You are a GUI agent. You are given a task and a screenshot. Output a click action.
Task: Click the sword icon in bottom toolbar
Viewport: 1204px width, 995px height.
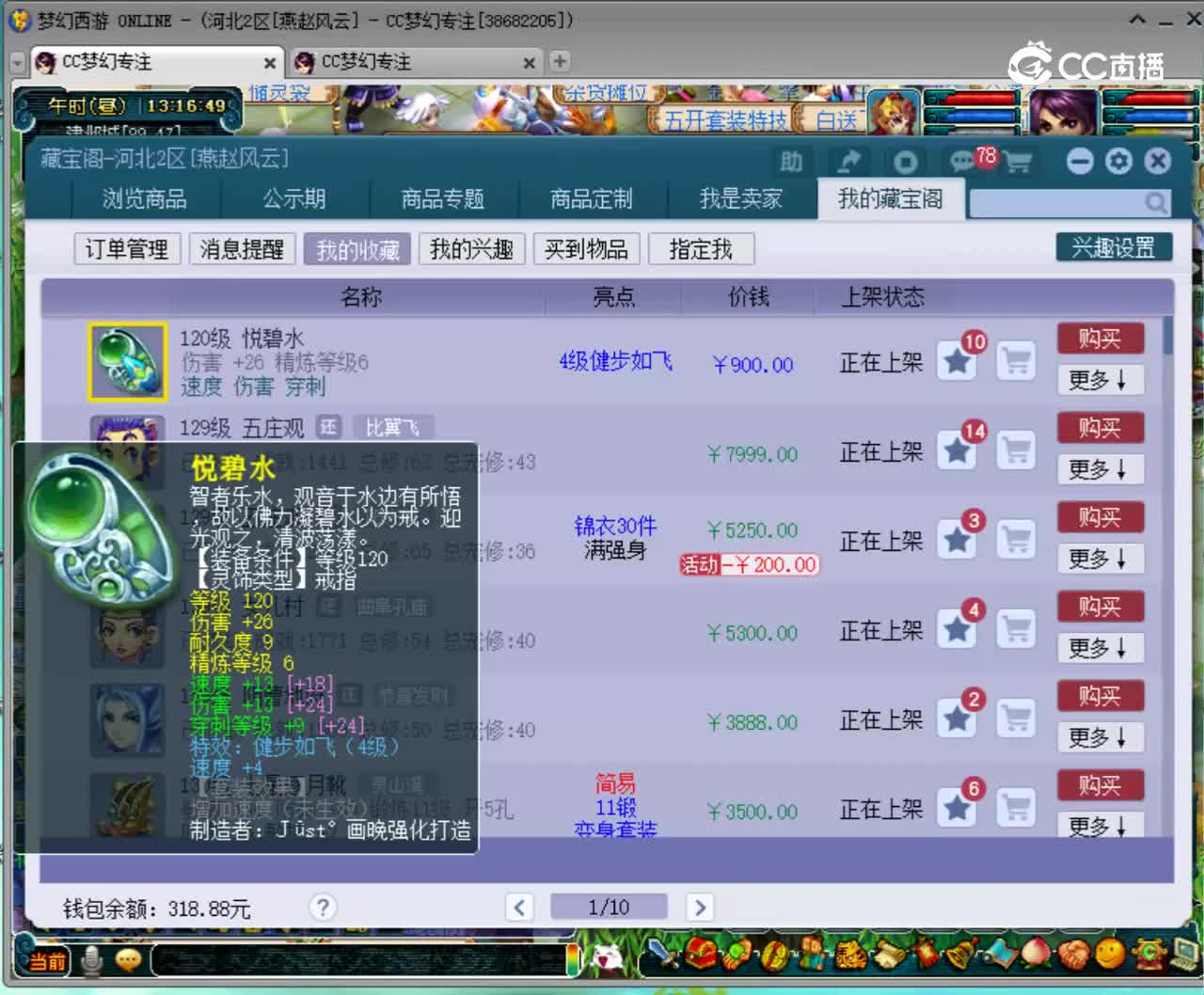(x=663, y=956)
